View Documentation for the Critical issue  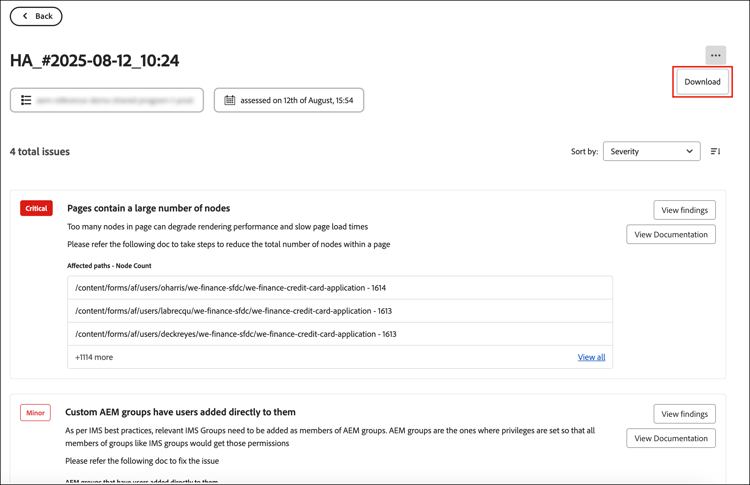coord(670,235)
